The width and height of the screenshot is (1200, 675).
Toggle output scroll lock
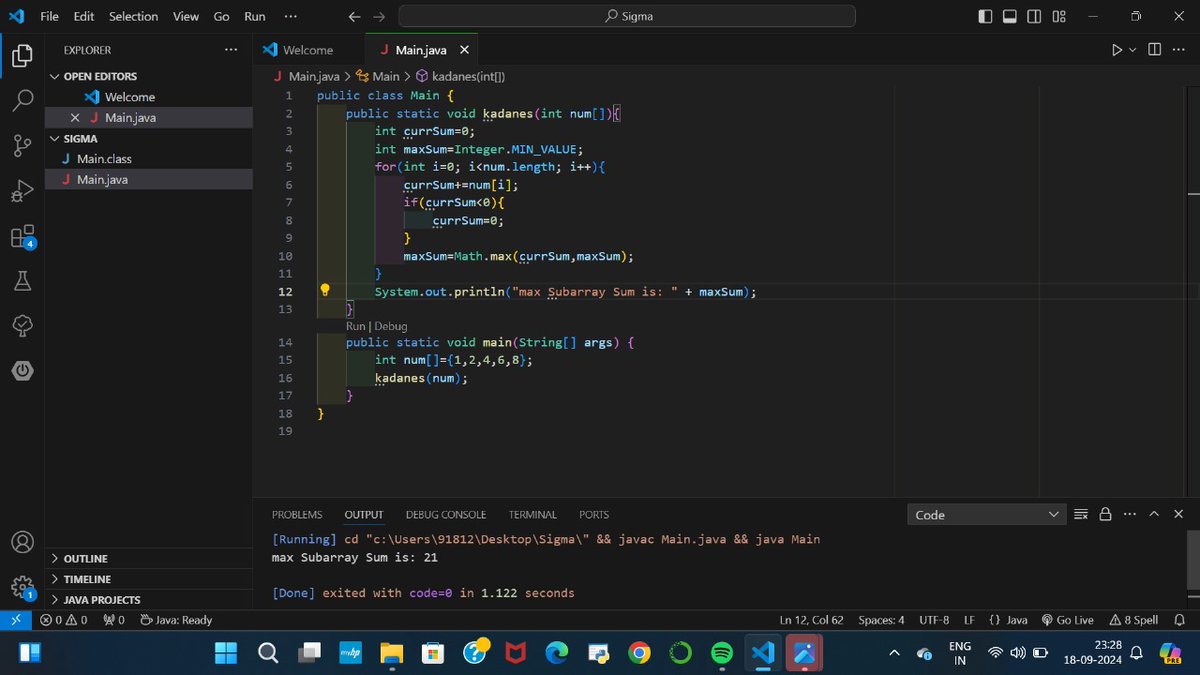[x=1105, y=514]
